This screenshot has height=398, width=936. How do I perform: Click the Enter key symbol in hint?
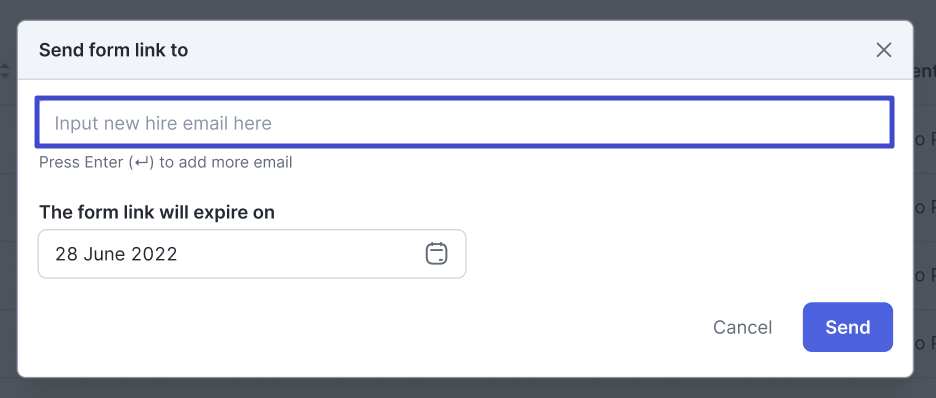[141, 162]
